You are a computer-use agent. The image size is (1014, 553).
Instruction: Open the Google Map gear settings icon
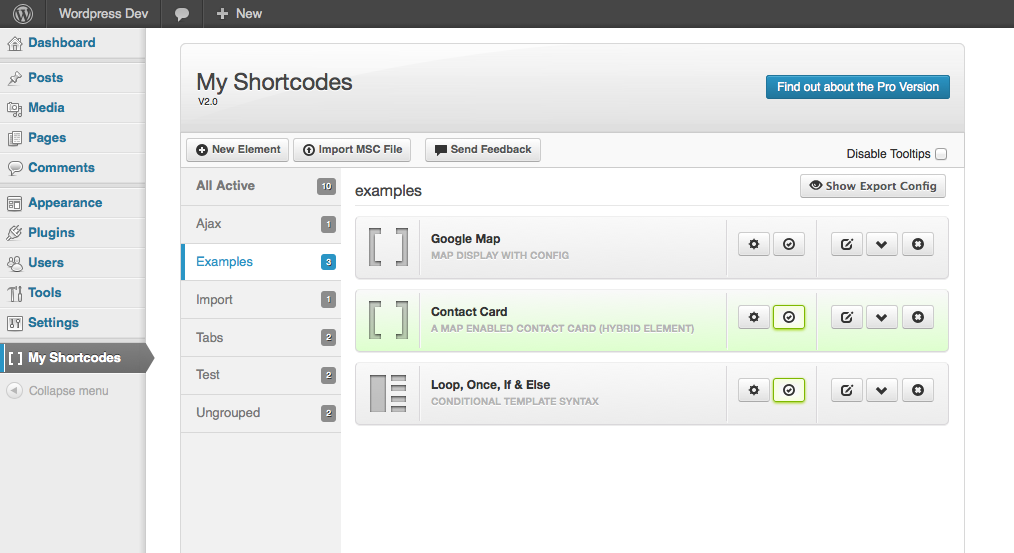754,244
